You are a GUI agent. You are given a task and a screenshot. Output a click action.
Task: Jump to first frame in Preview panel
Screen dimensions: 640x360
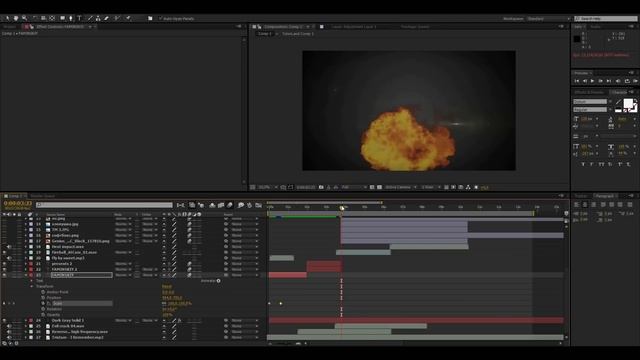pyautogui.click(x=577, y=81)
